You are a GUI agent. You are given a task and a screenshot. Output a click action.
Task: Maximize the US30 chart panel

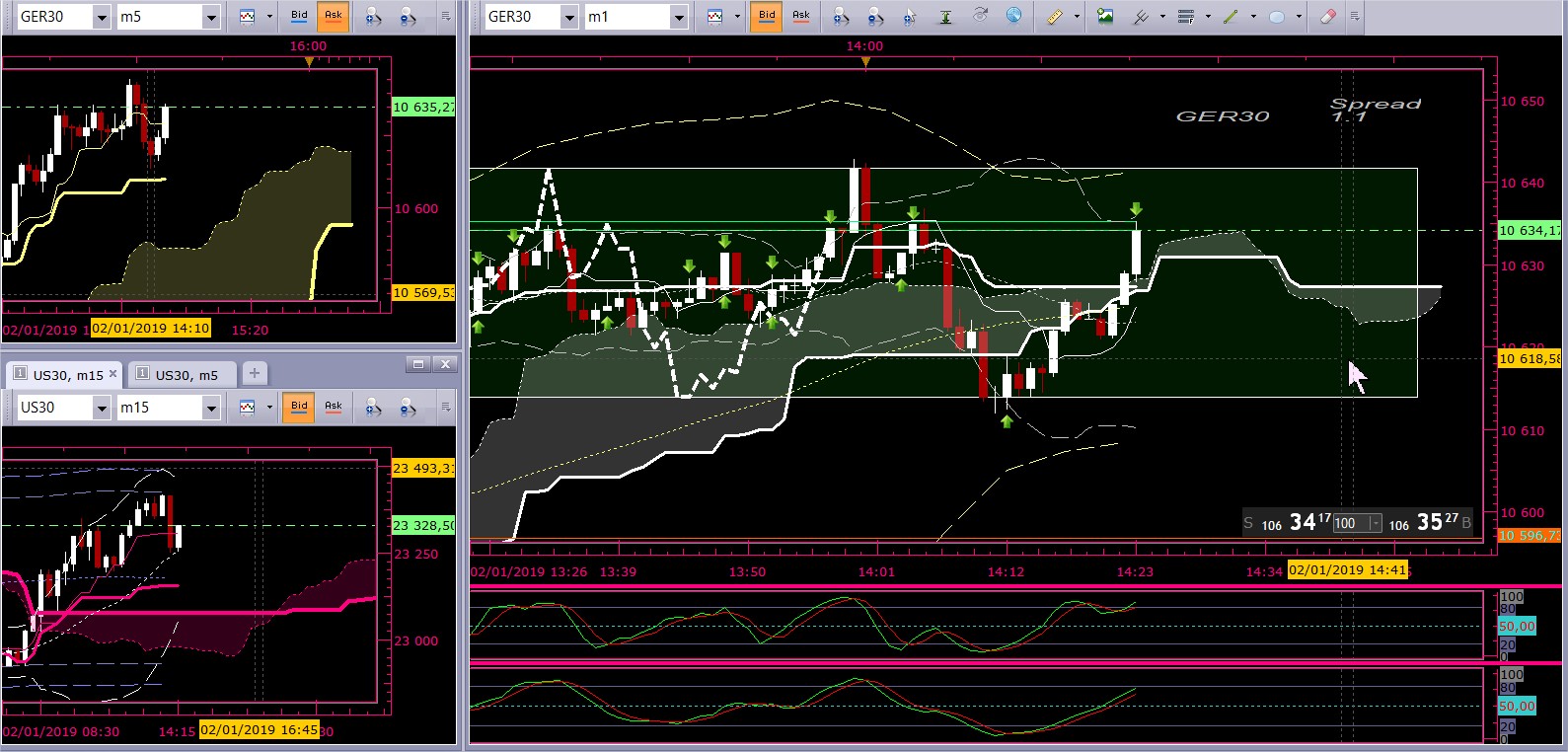pyautogui.click(x=417, y=364)
